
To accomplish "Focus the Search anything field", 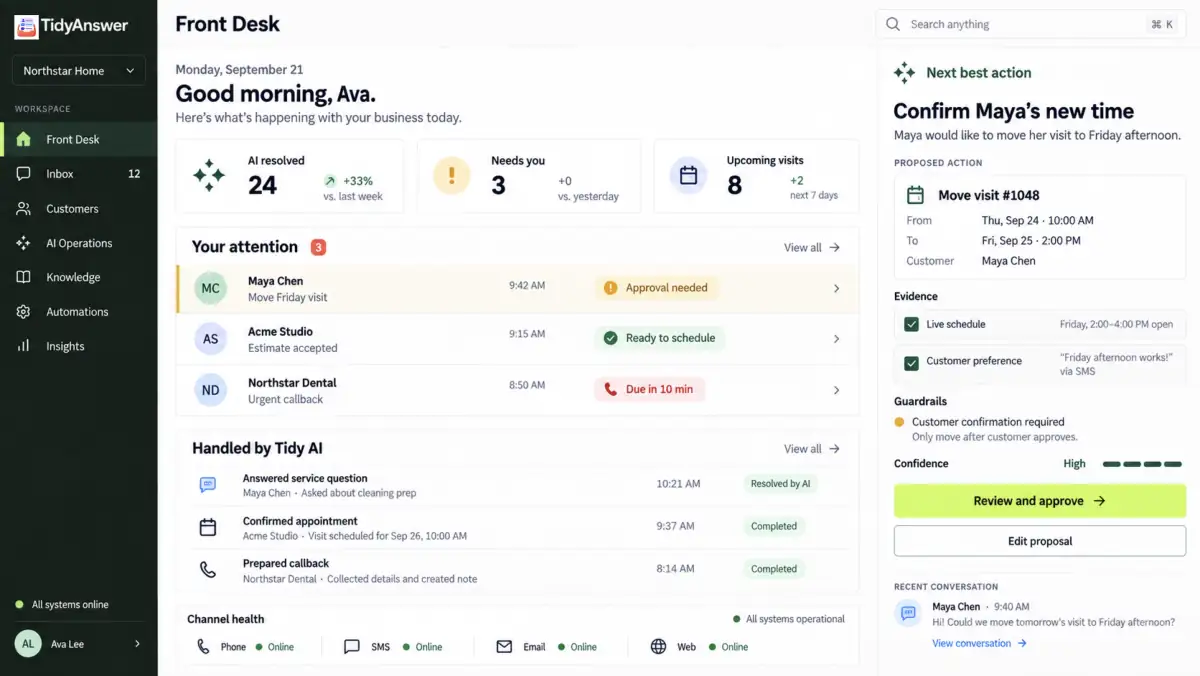I will tap(1031, 24).
